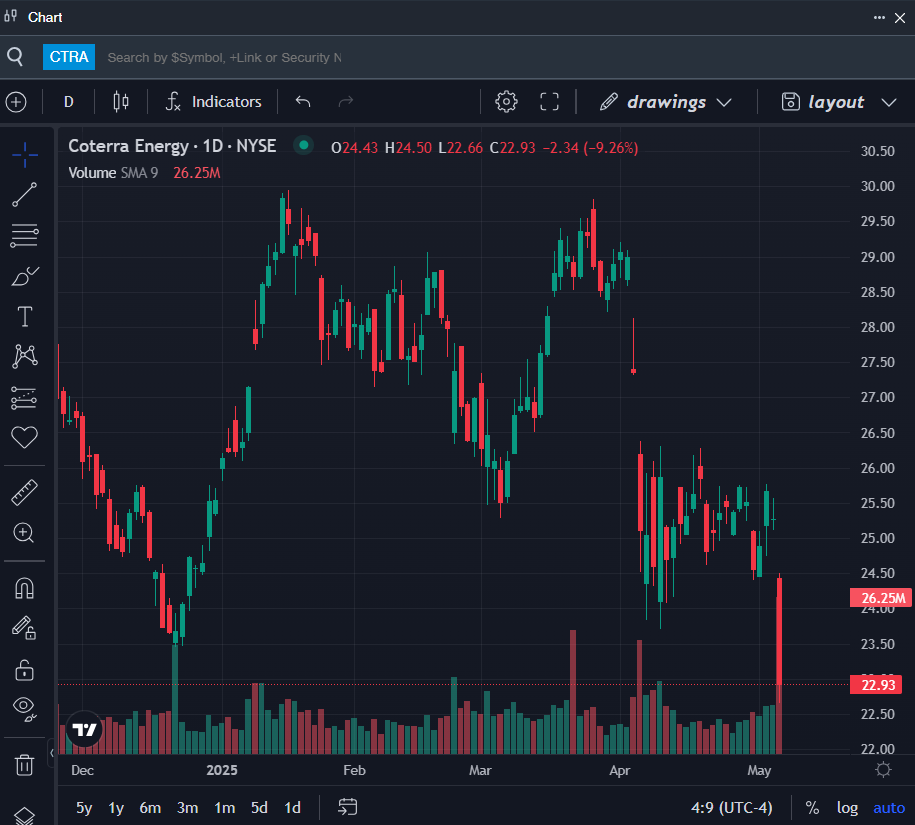Viewport: 915px width, 825px height.
Task: Focus the symbol search input field
Action: pyautogui.click(x=225, y=57)
